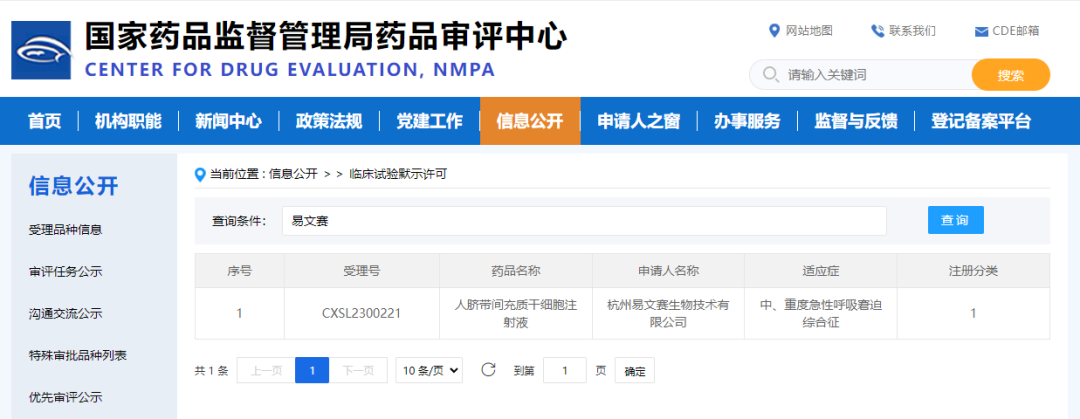1080x419 pixels.
Task: Click the blue 查询 button
Action: [955, 220]
